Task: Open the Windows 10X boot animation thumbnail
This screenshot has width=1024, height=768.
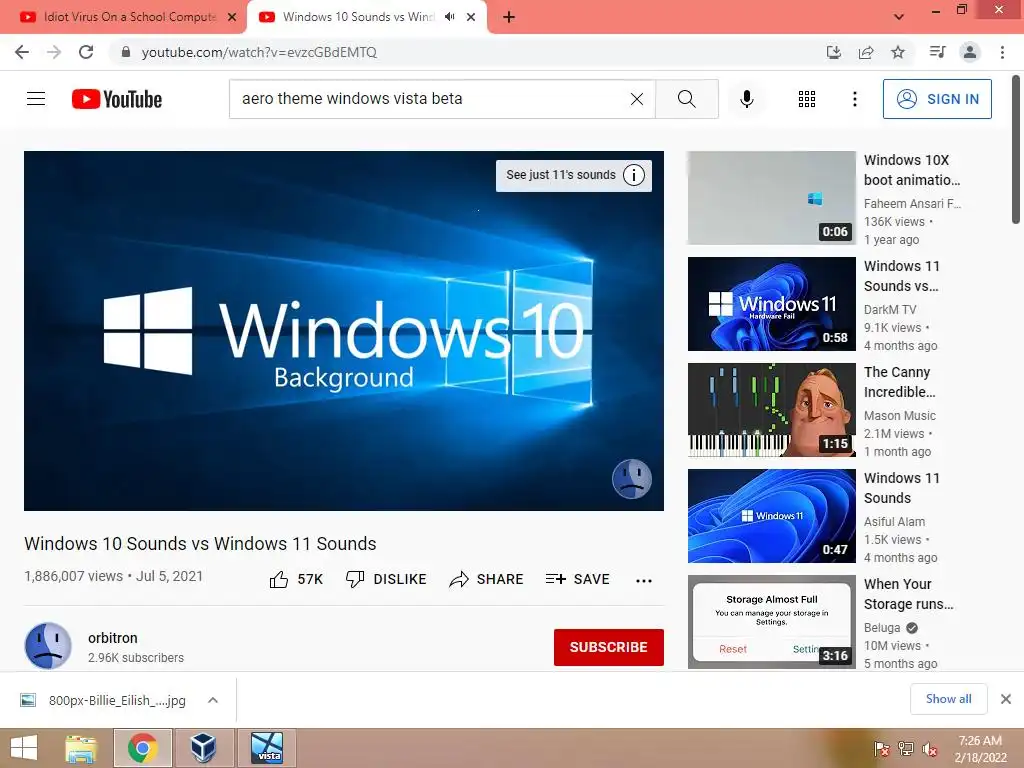Action: [772, 198]
